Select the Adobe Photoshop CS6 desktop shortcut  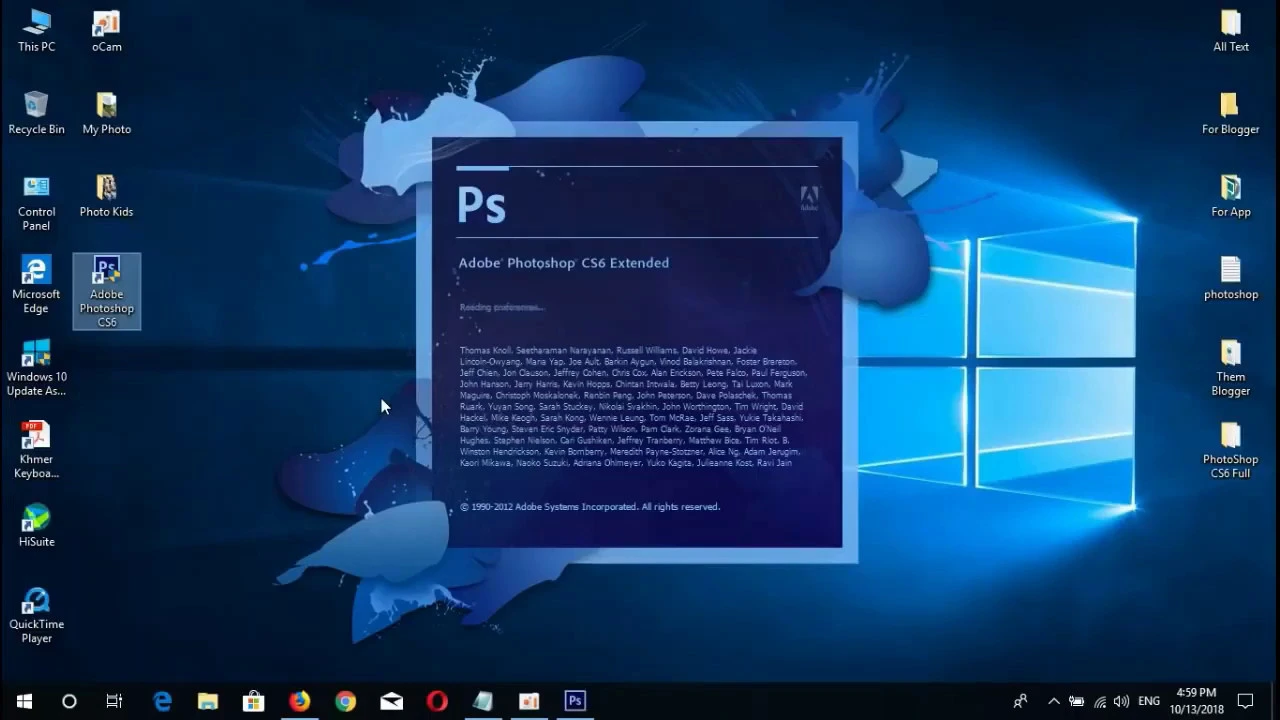tap(107, 291)
